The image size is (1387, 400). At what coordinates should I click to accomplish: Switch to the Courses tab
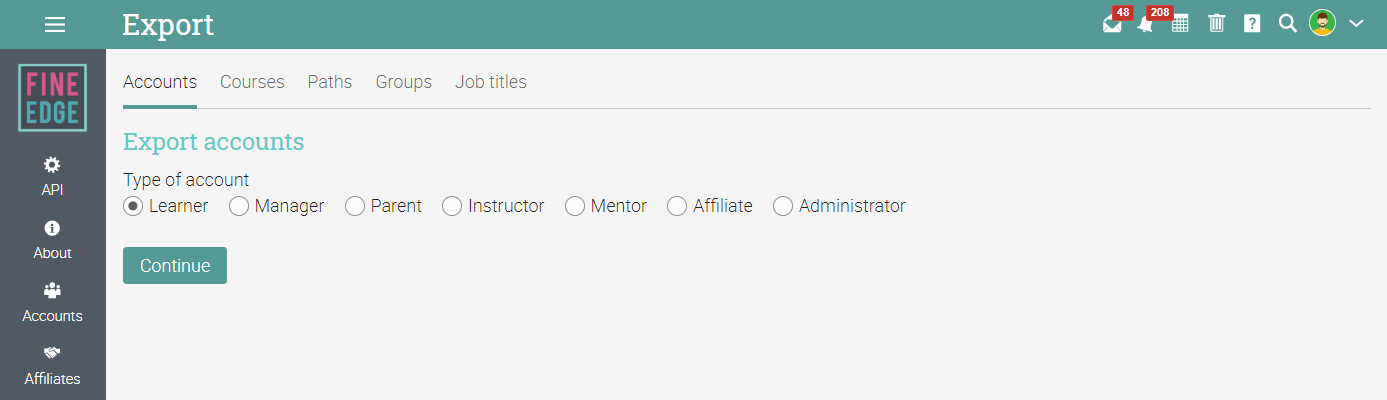[x=252, y=82]
